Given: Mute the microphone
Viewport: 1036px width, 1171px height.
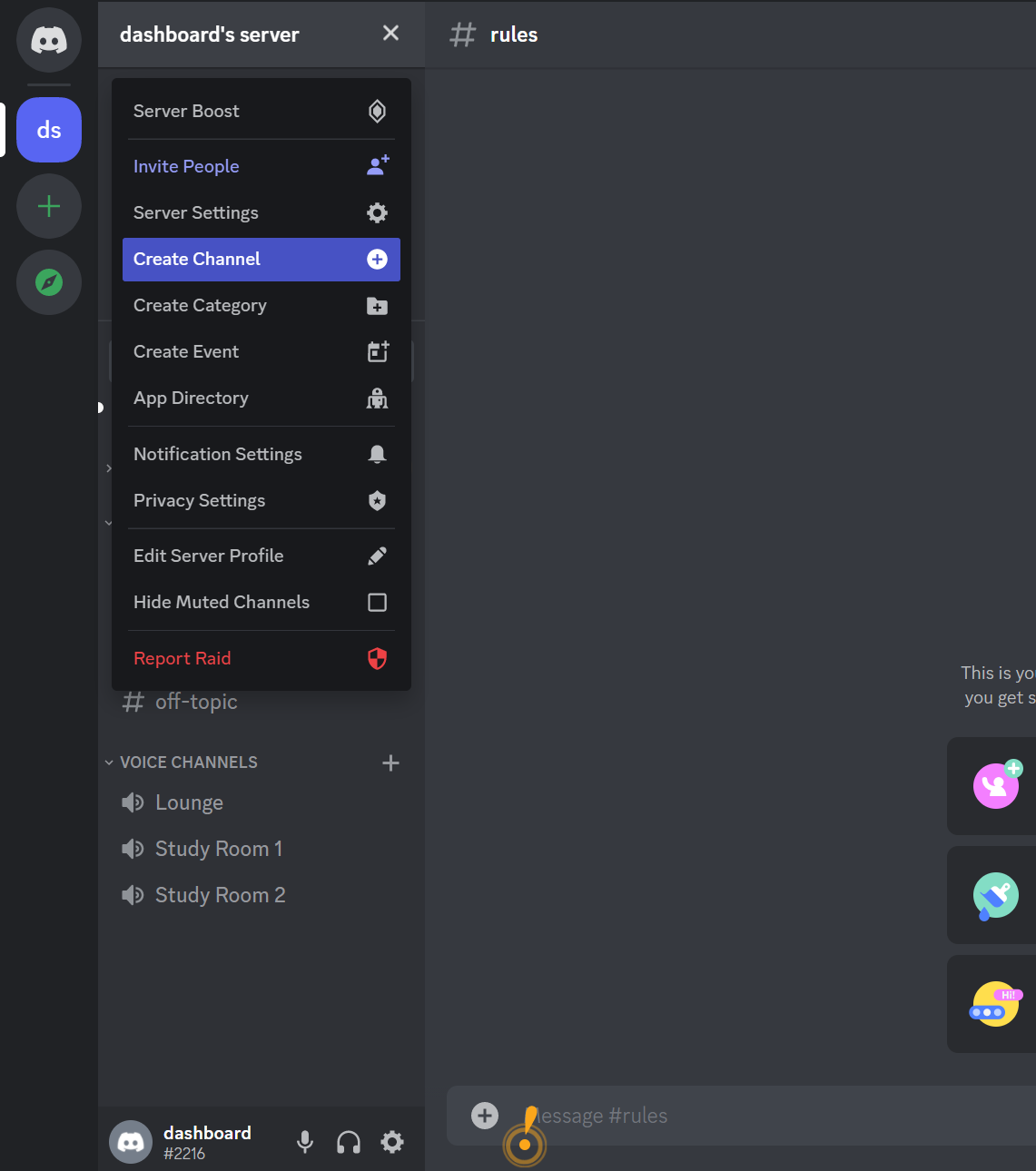Looking at the screenshot, I should click(305, 1142).
